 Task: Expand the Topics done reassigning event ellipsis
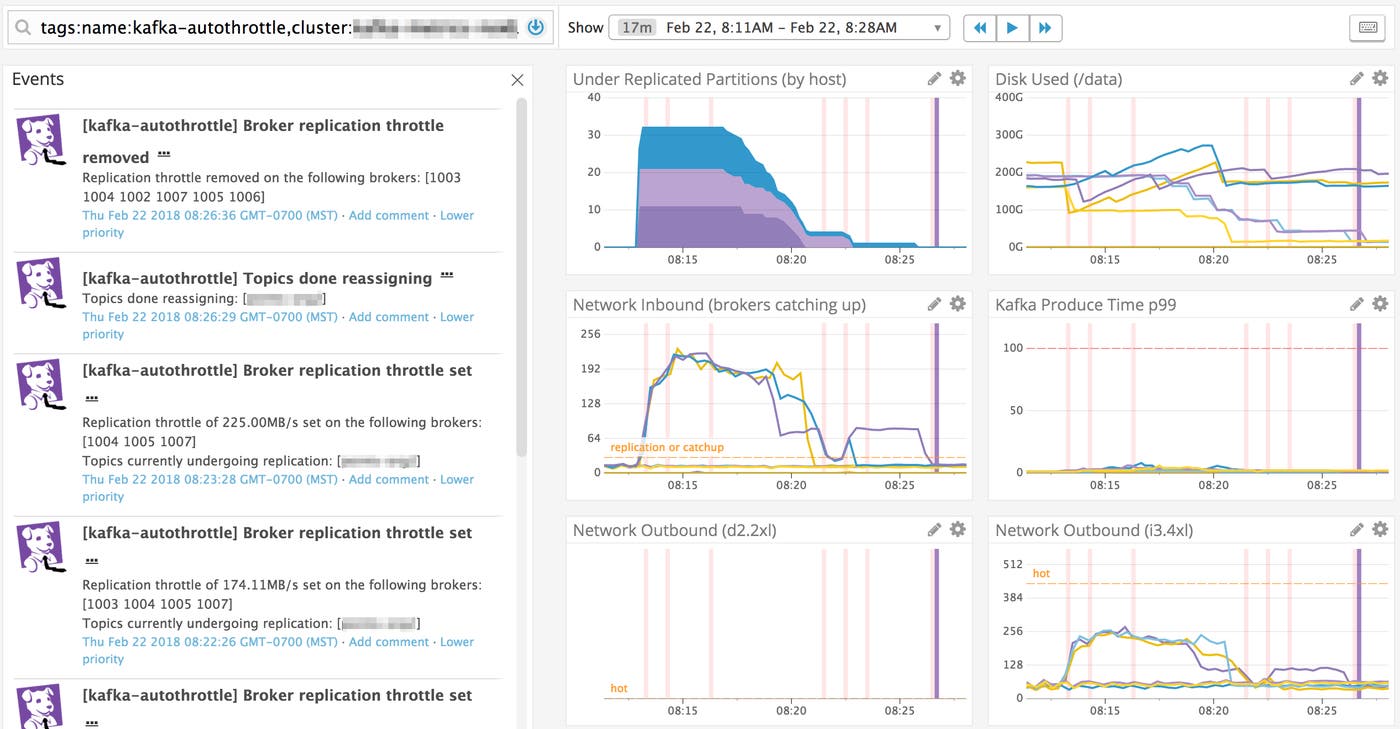click(x=447, y=276)
